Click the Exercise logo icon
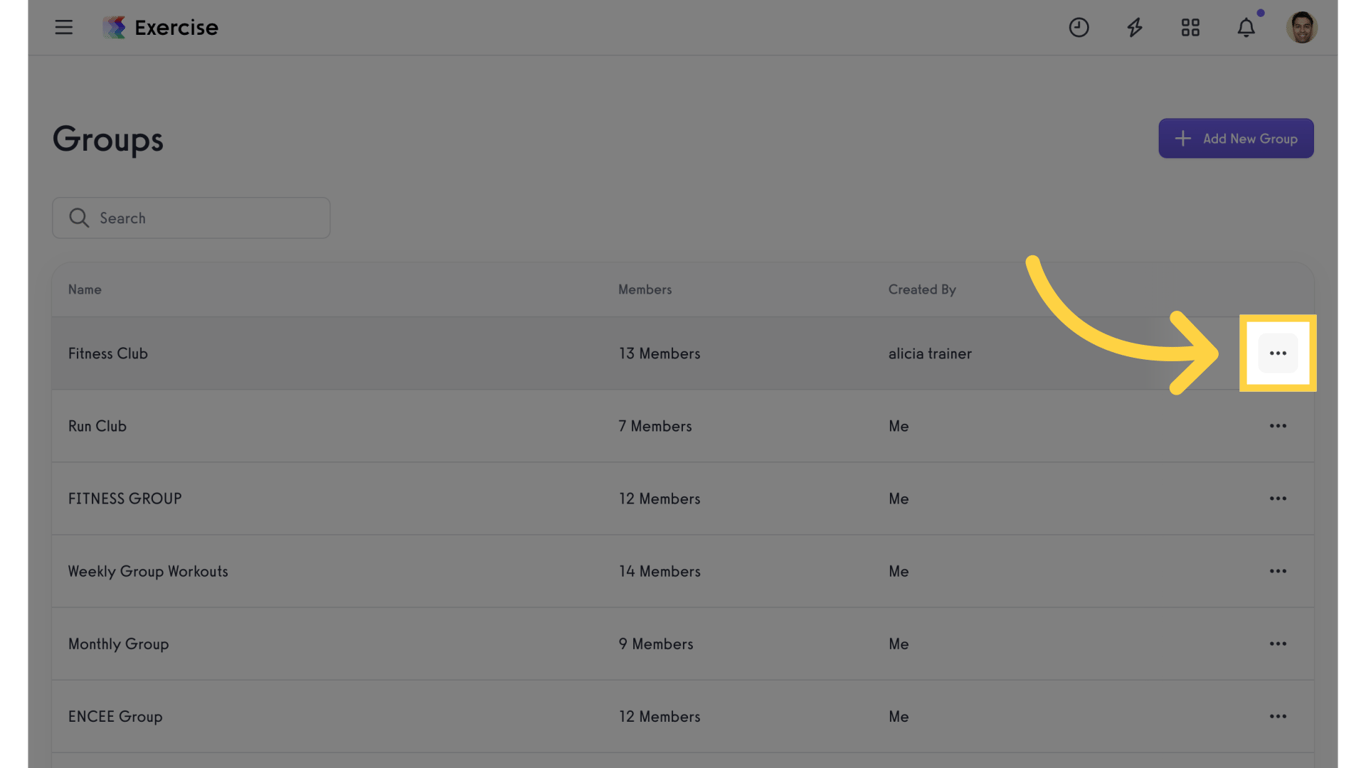1366x768 pixels. 115,27
